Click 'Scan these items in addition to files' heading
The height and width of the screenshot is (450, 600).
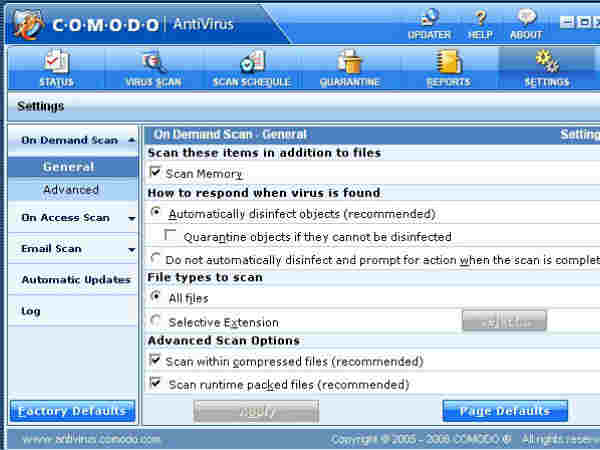(264, 153)
